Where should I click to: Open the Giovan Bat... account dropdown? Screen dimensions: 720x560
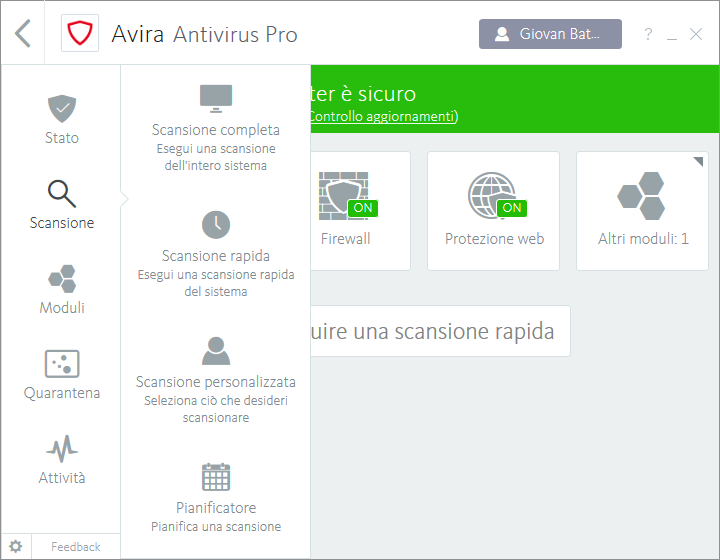tap(550, 34)
